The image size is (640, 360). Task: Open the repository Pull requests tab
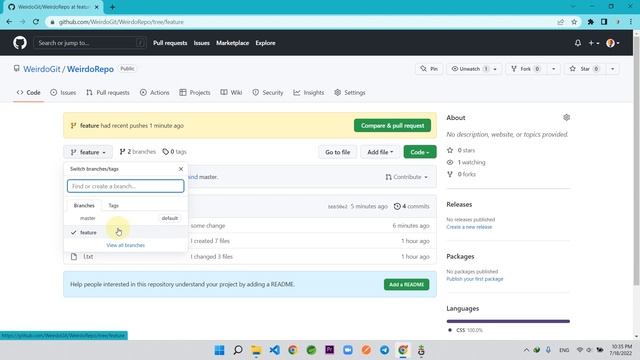(108, 93)
